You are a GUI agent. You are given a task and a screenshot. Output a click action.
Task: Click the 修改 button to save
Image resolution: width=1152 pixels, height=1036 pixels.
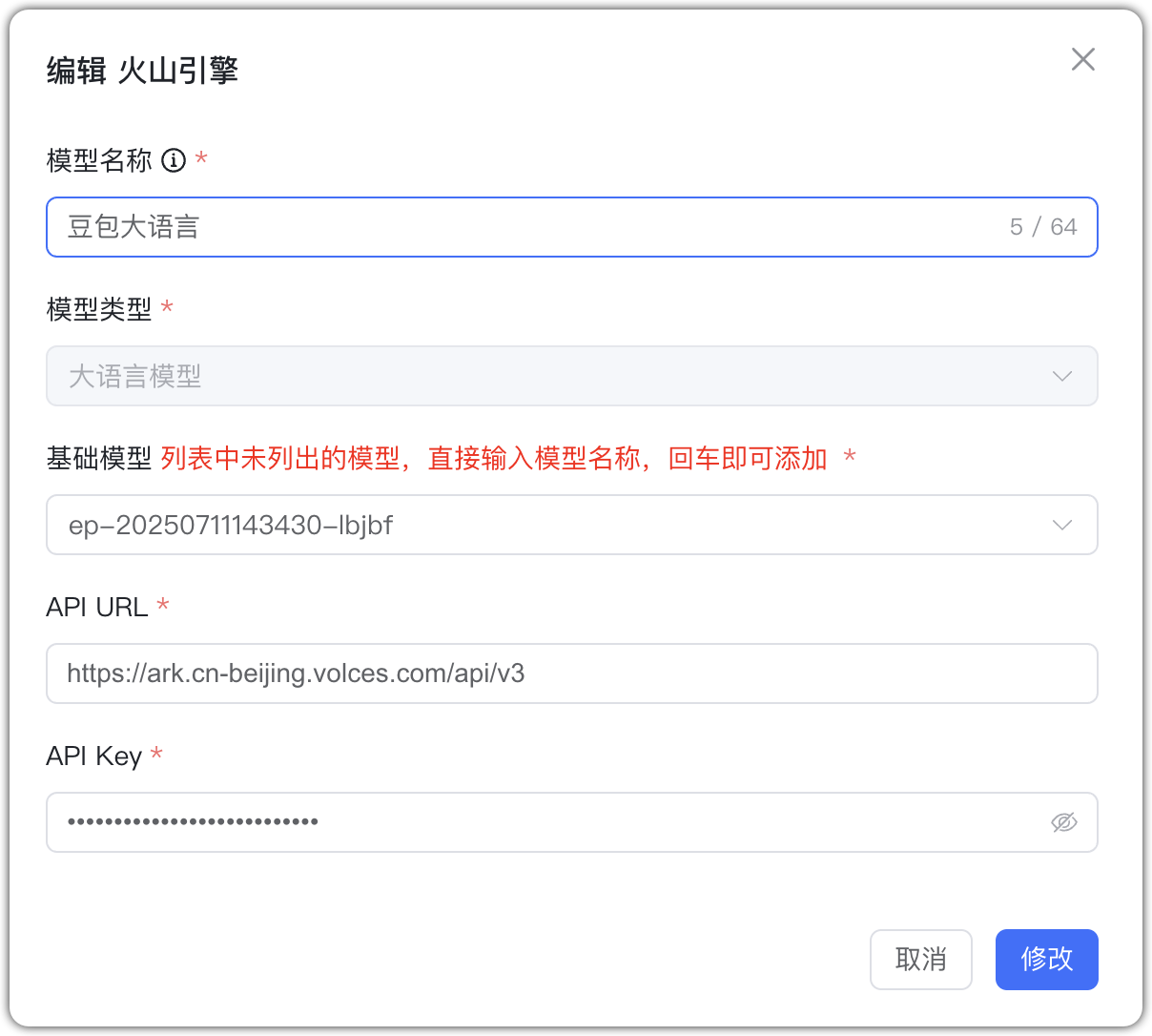pos(1047,960)
